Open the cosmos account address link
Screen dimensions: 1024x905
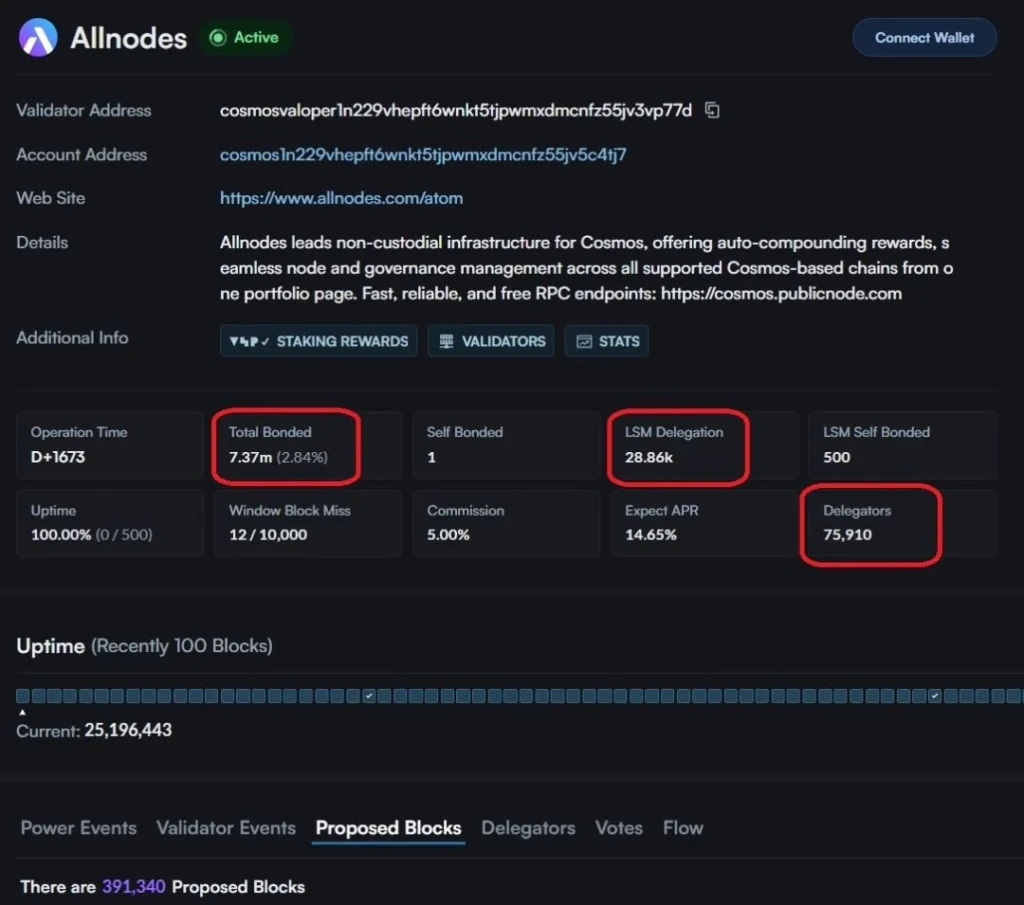tap(423, 155)
